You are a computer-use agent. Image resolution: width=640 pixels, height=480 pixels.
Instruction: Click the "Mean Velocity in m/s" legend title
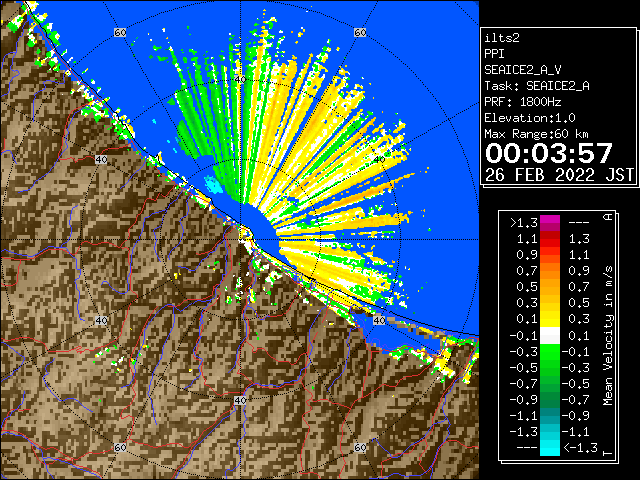pos(608,336)
